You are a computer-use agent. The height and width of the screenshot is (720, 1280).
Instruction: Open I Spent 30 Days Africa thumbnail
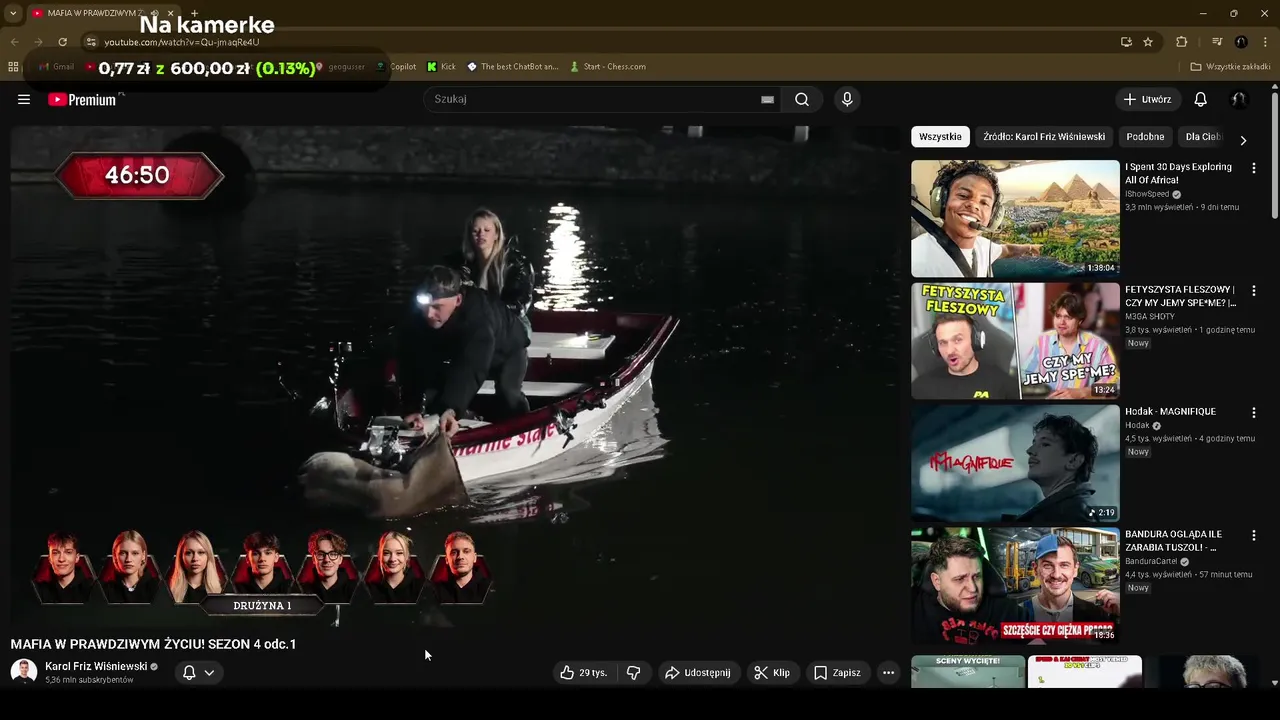tap(1015, 218)
